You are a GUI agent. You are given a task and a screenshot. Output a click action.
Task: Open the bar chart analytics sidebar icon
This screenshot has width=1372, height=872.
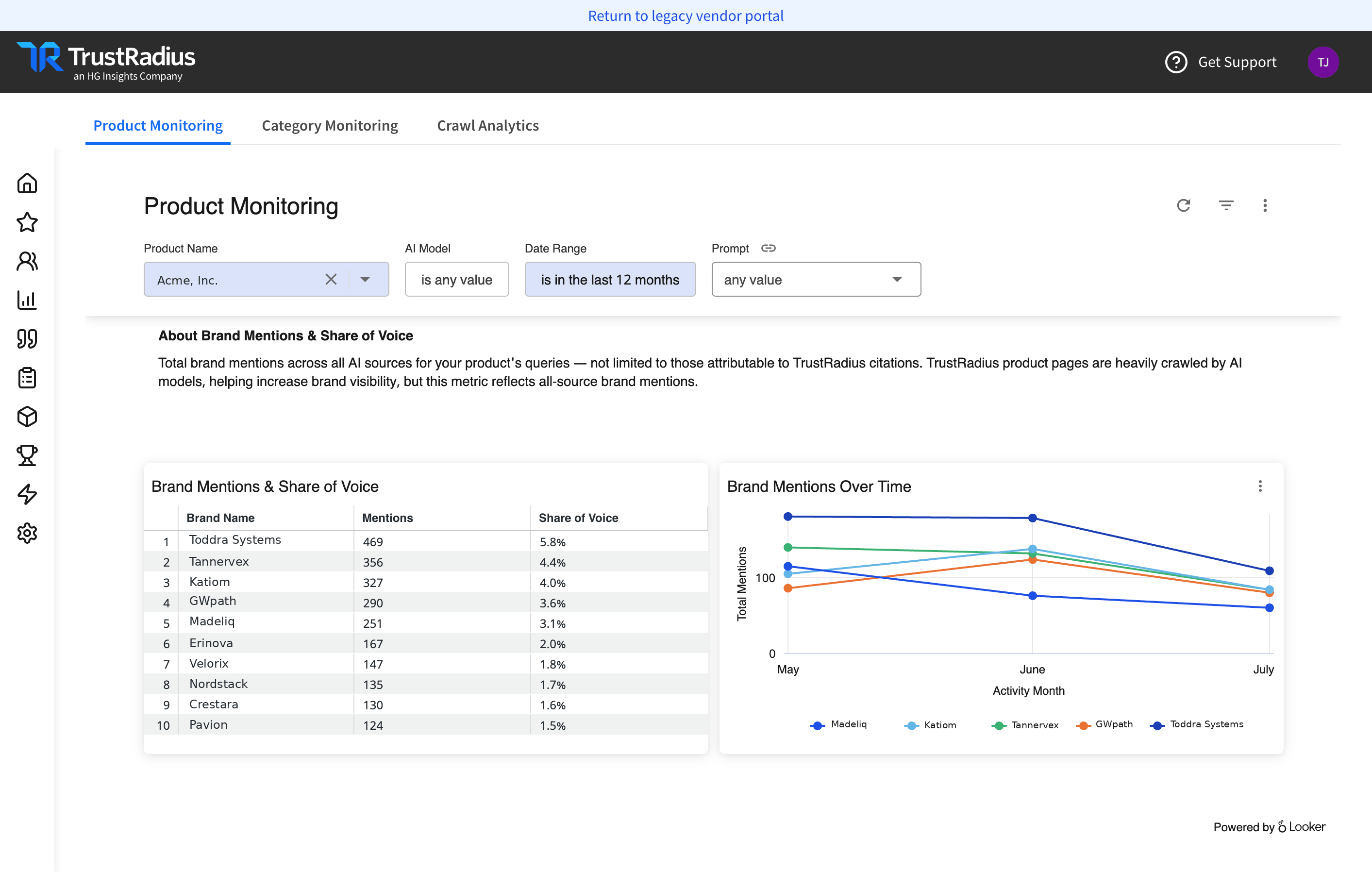point(27,300)
